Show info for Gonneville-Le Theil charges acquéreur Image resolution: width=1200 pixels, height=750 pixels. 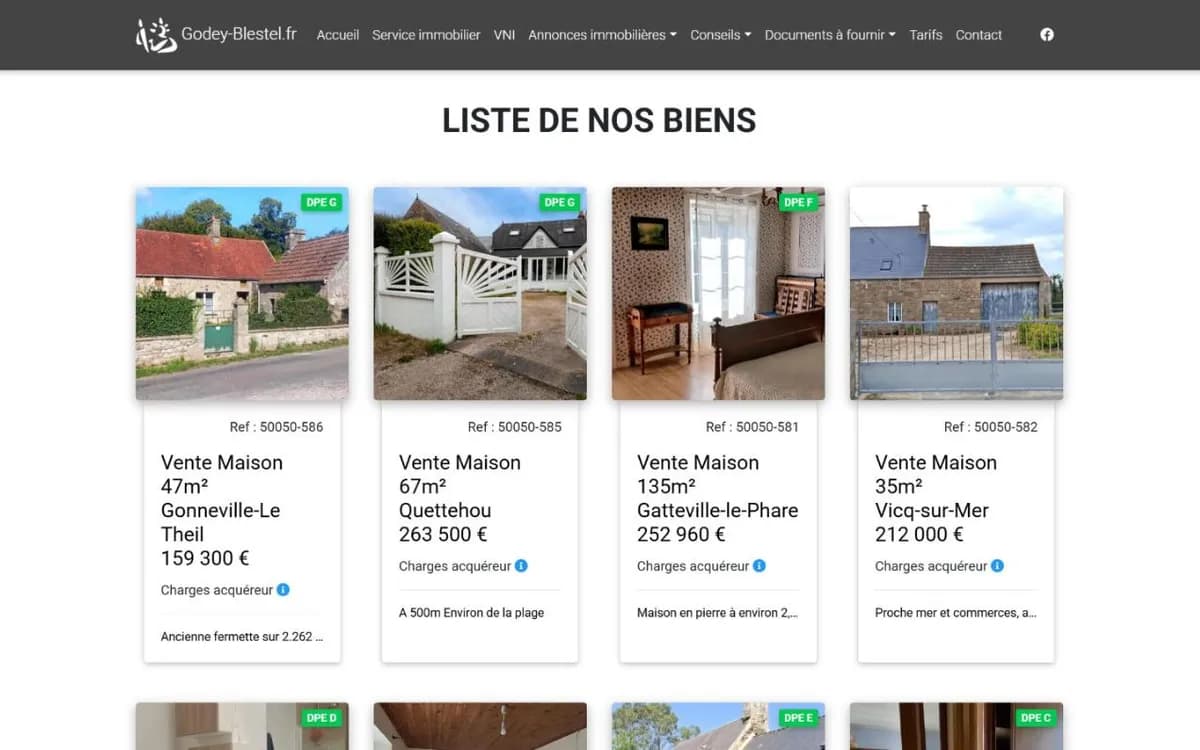[283, 590]
